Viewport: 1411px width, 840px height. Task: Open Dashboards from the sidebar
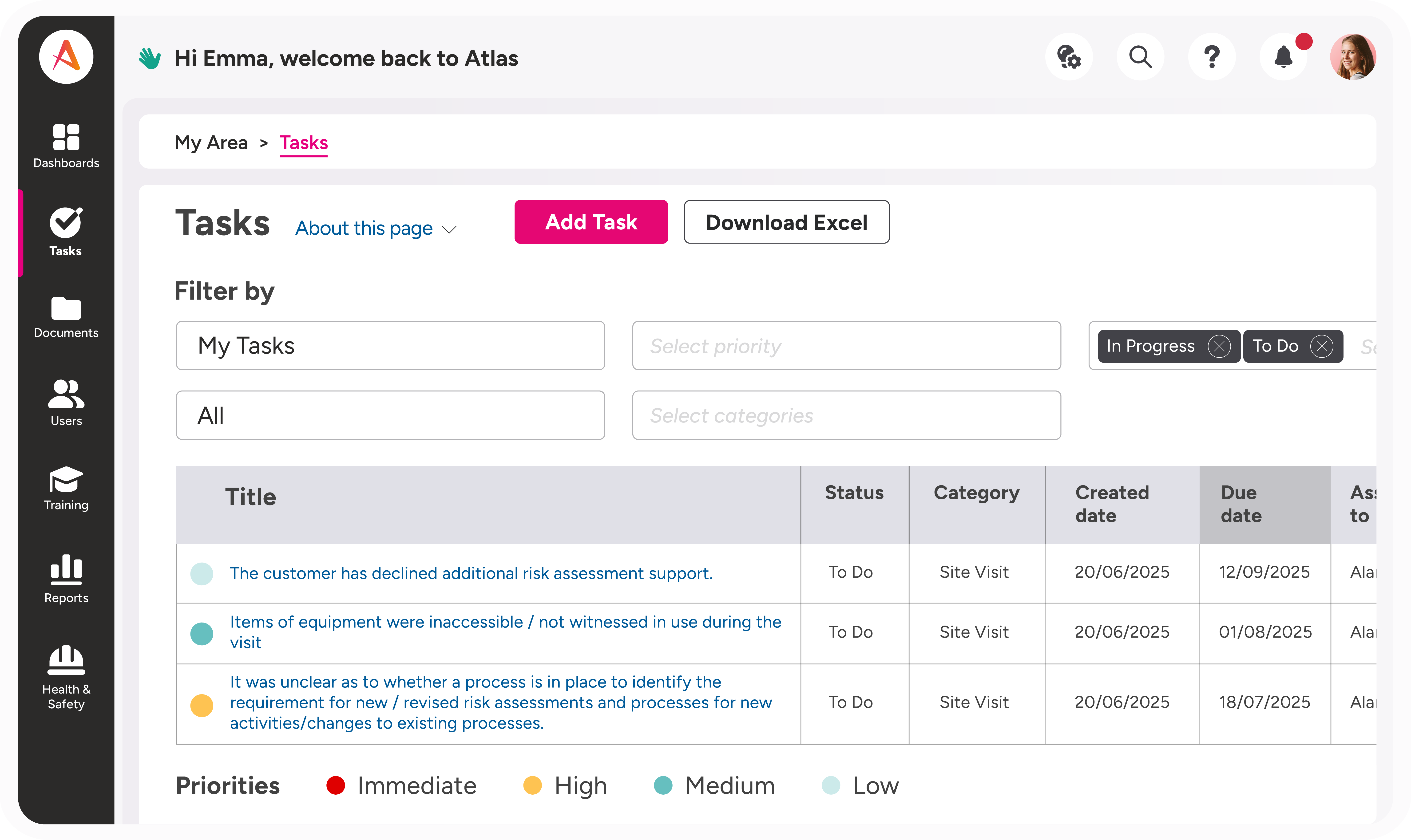coord(66,147)
